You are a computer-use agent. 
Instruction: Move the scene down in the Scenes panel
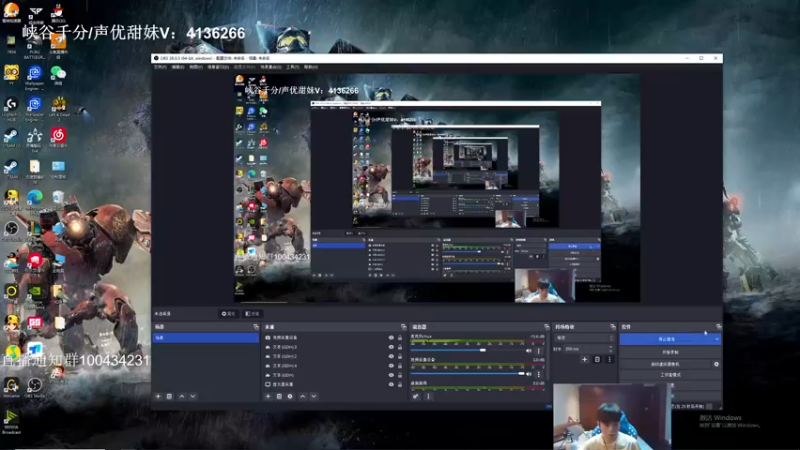pyautogui.click(x=193, y=396)
